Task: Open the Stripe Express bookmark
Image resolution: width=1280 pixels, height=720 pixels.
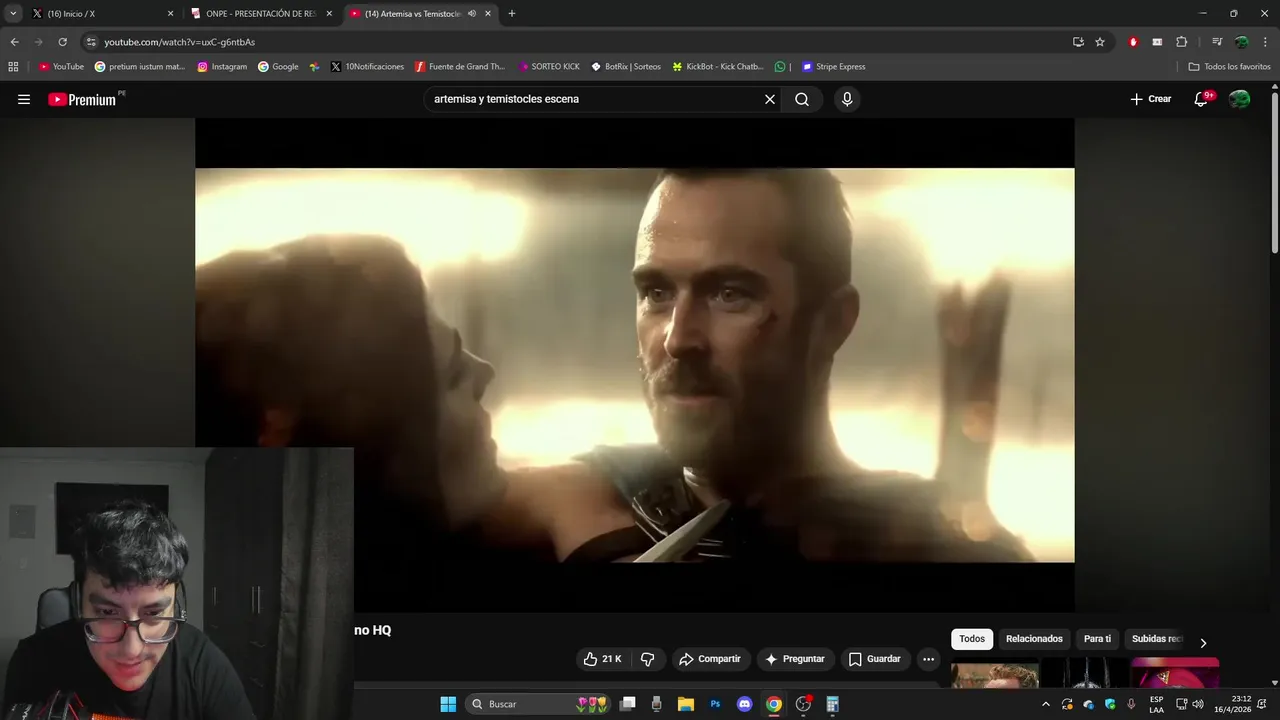Action: coord(833,67)
